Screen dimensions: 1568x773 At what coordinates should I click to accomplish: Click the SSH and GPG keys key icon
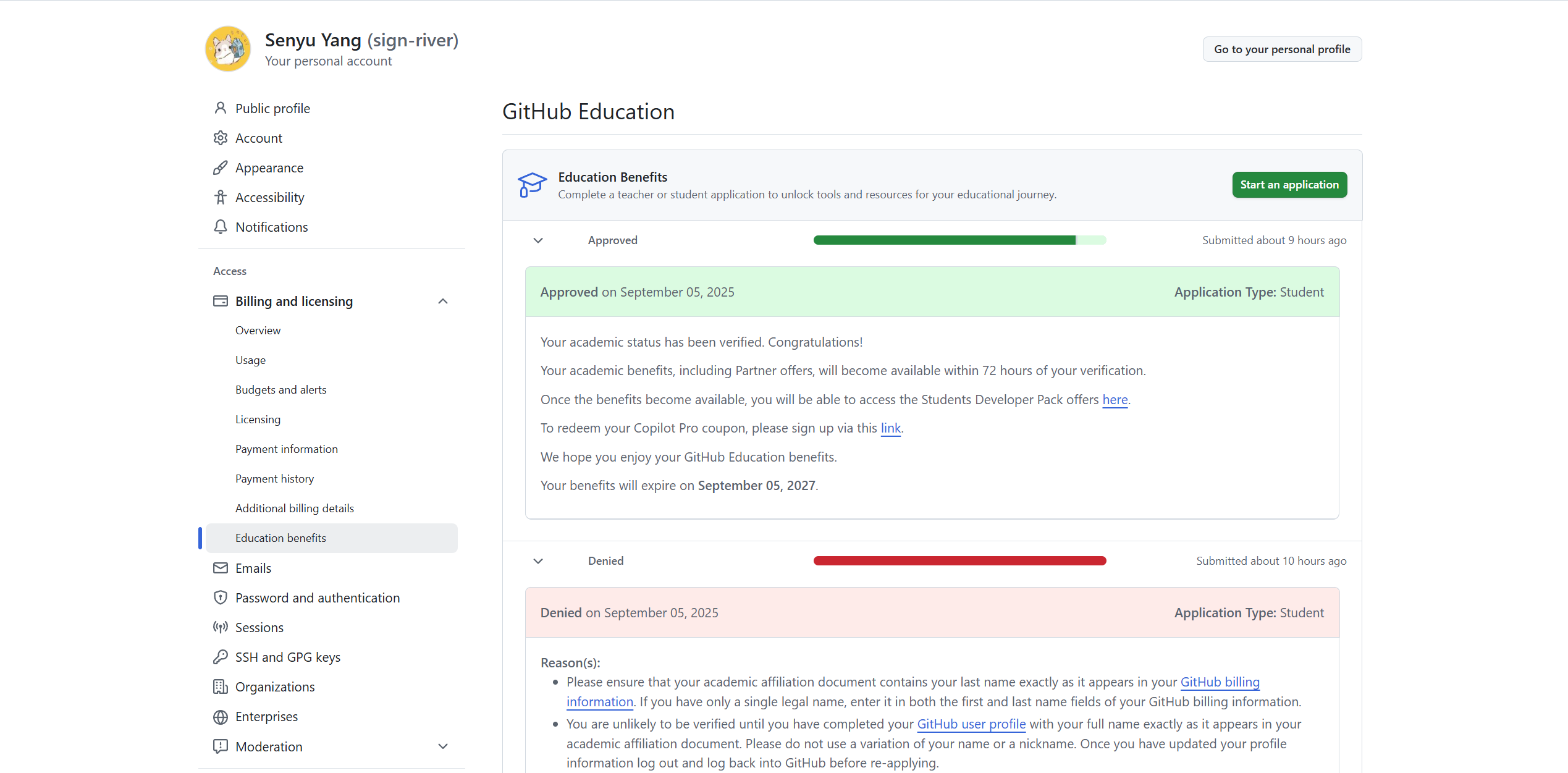click(221, 657)
